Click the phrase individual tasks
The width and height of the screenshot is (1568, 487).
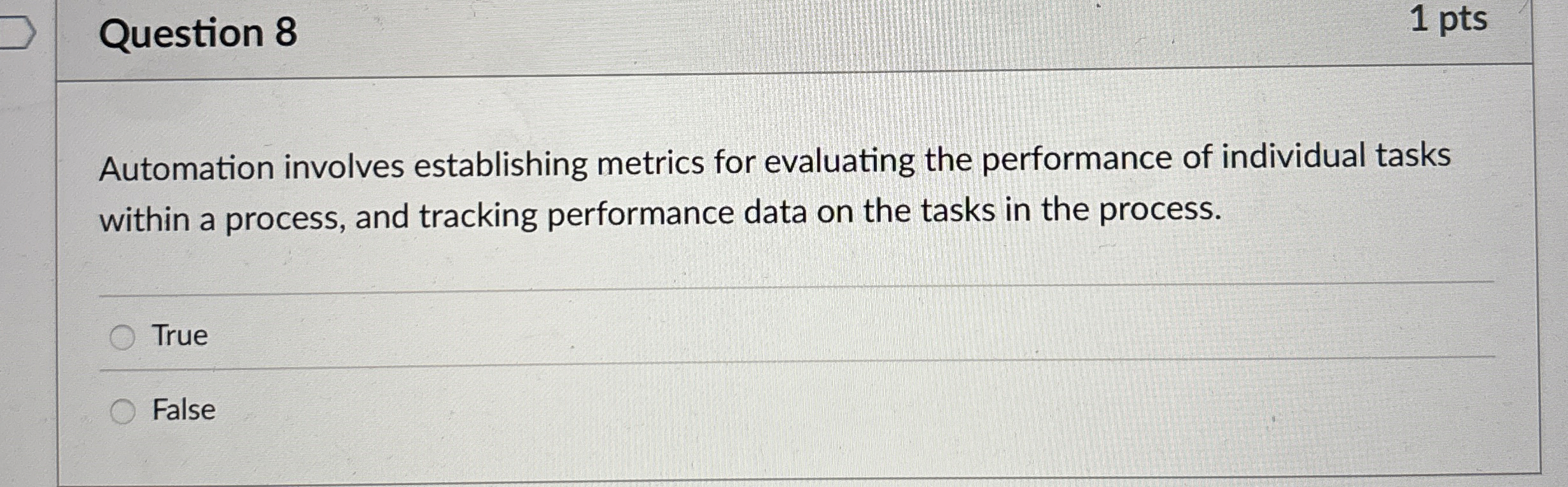[1336, 156]
